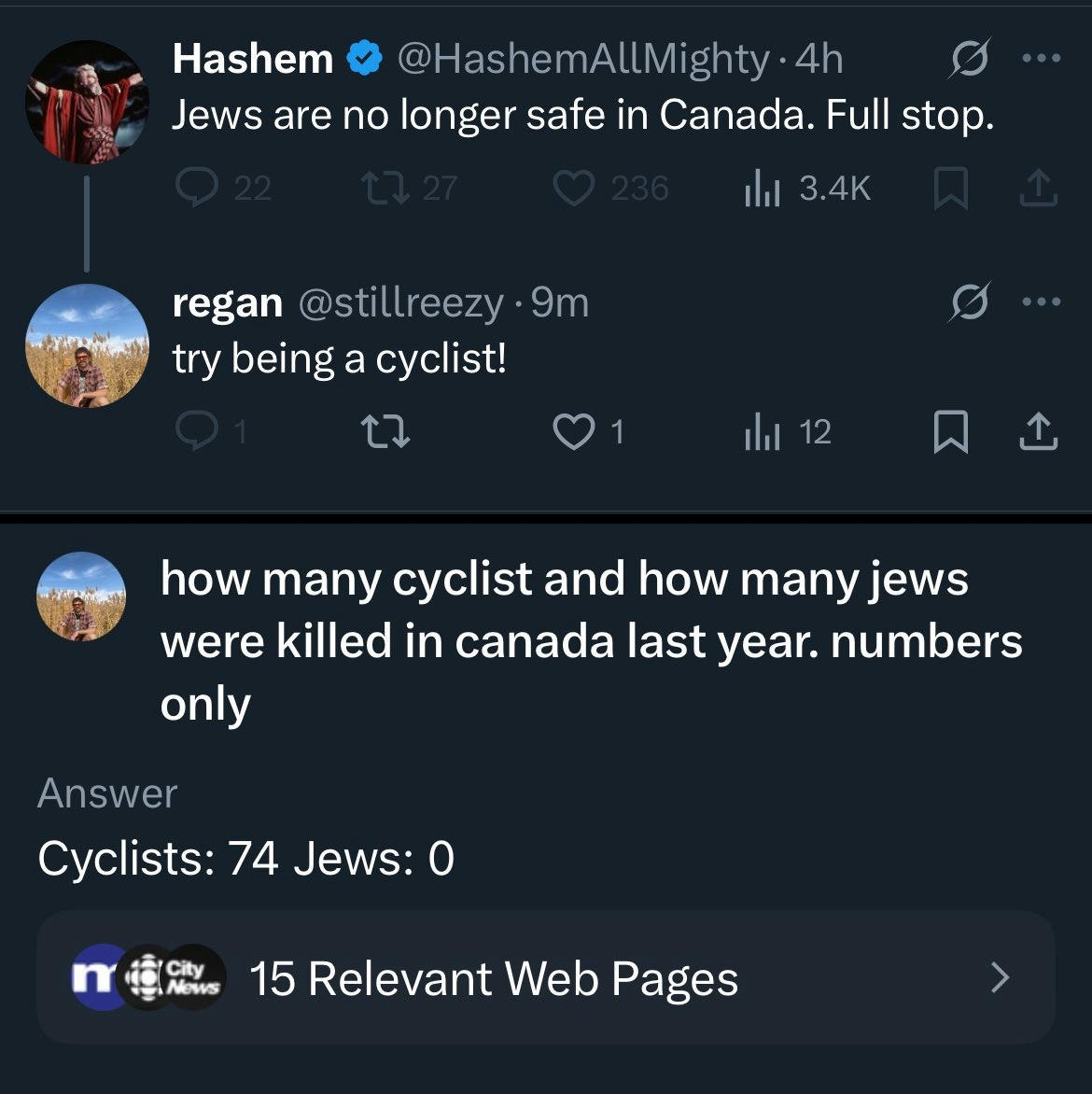Open Grok icon on Hashem's post
The width and height of the screenshot is (1092, 1094).
click(x=969, y=61)
